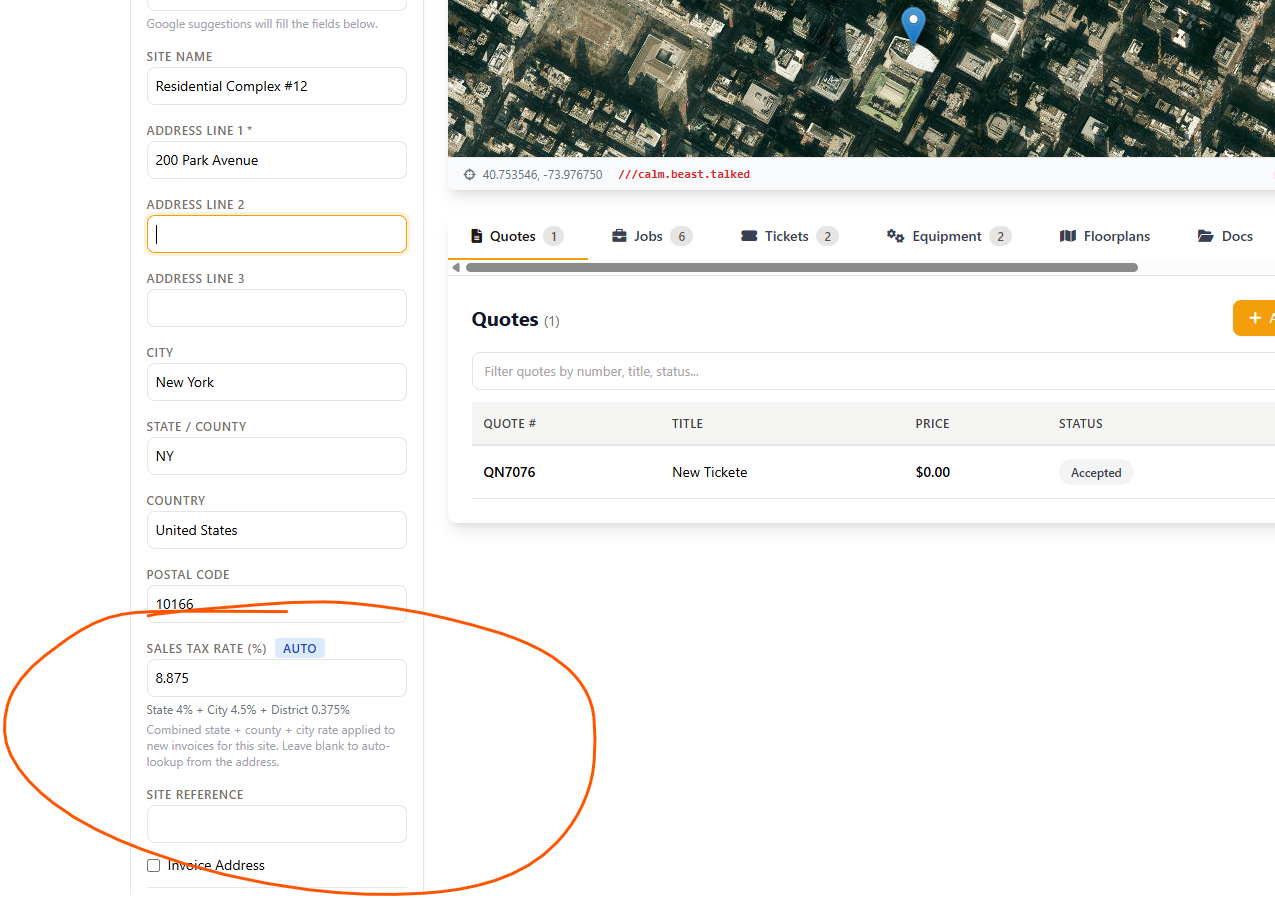1275x898 pixels.
Task: Click the Tickets tab ticket icon
Action: pyautogui.click(x=749, y=236)
